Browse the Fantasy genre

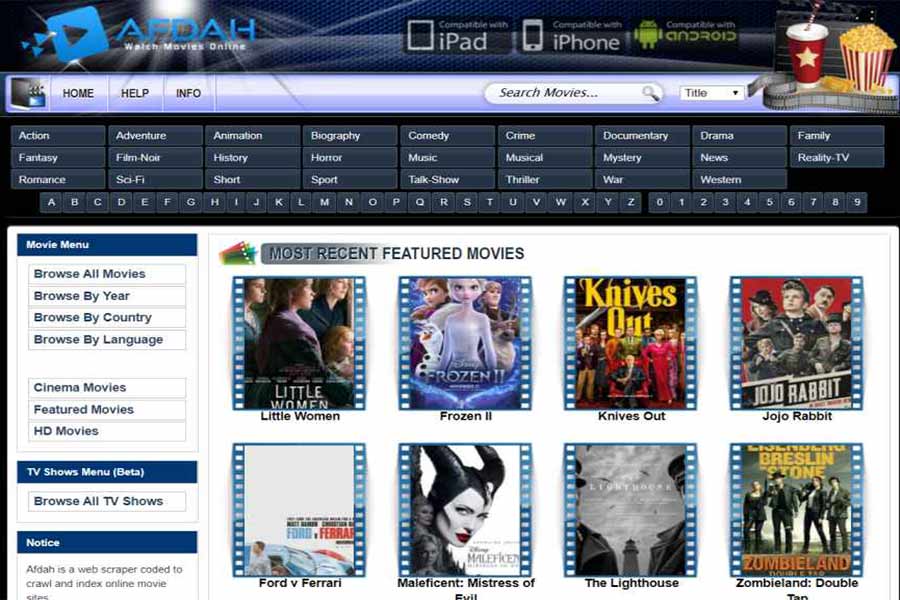[x=58, y=158]
